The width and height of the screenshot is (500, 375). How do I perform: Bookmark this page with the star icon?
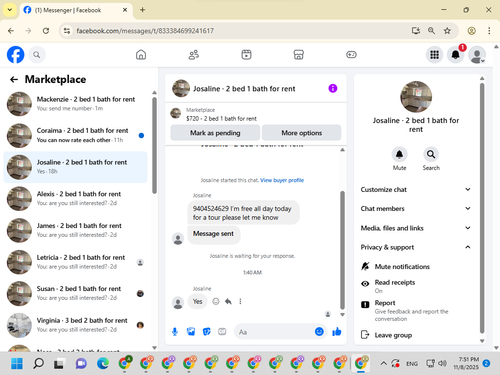(x=447, y=31)
